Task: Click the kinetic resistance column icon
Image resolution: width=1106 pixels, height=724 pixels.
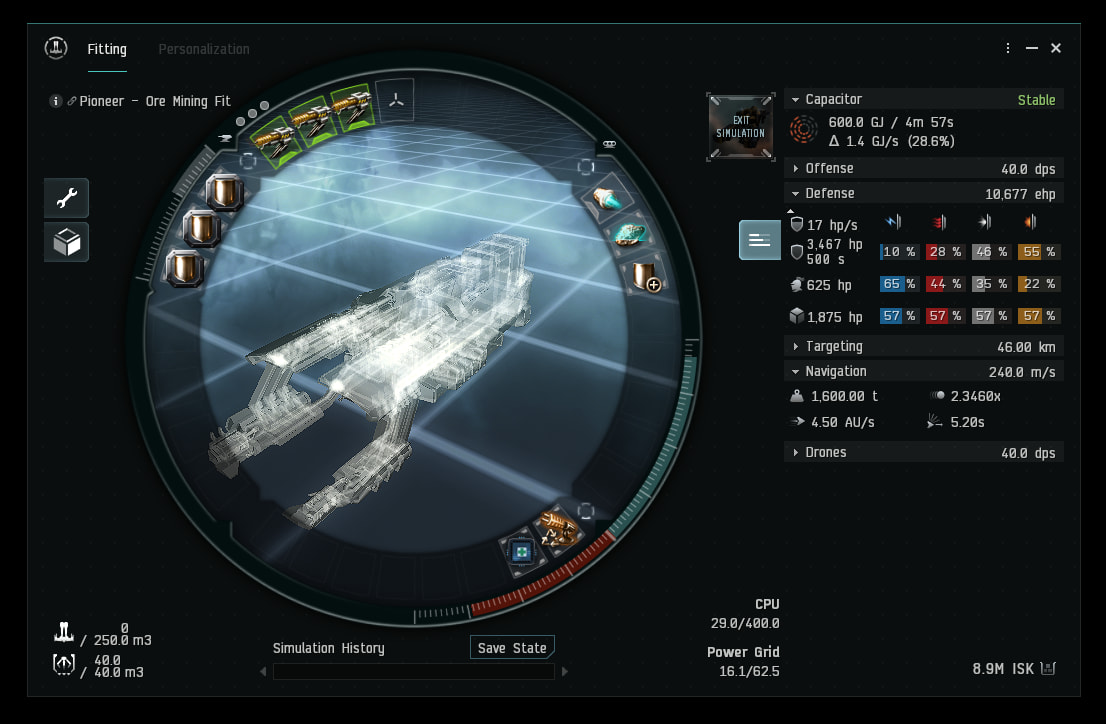Action: 985,222
